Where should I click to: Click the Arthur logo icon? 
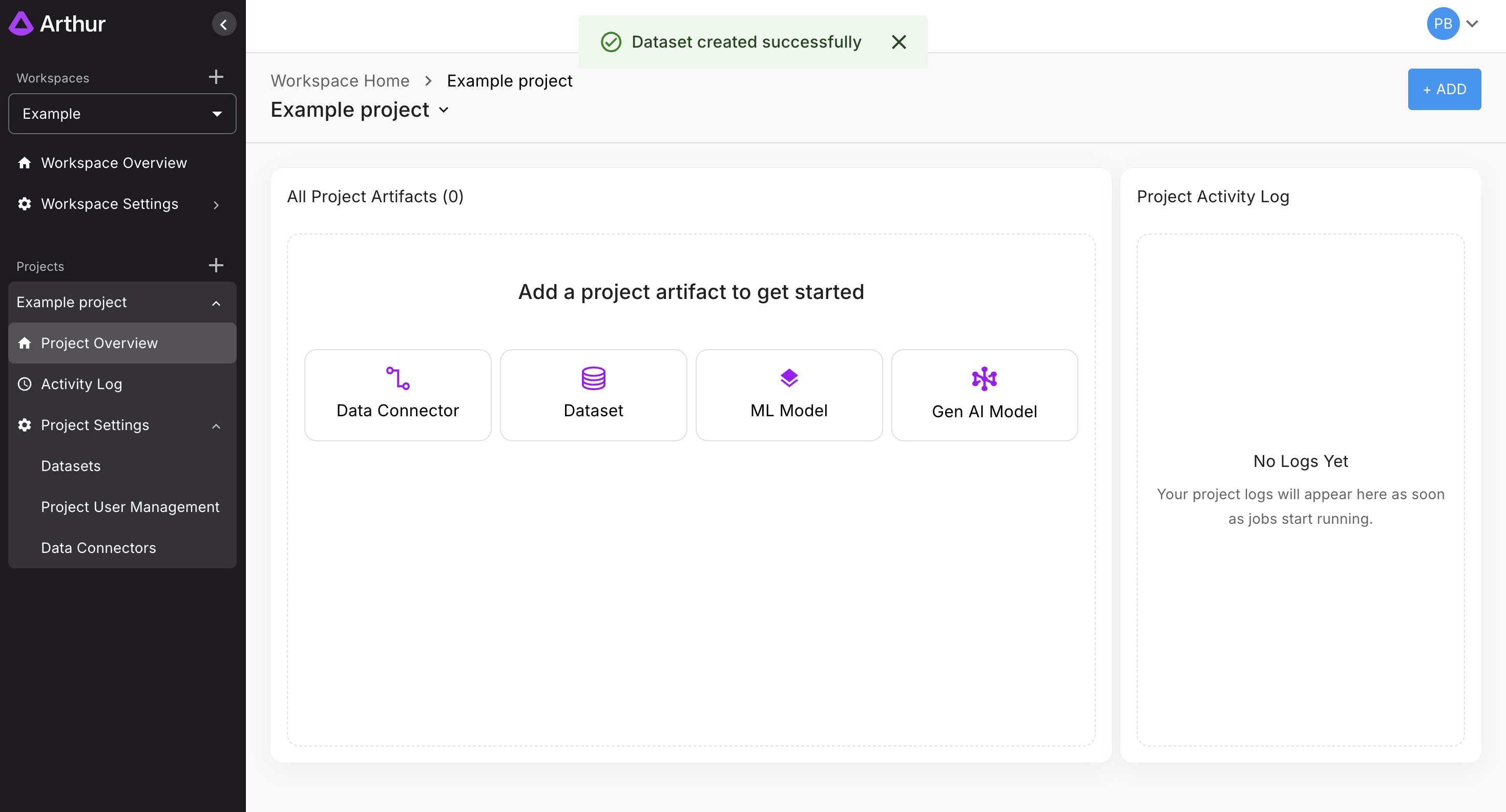pos(21,24)
